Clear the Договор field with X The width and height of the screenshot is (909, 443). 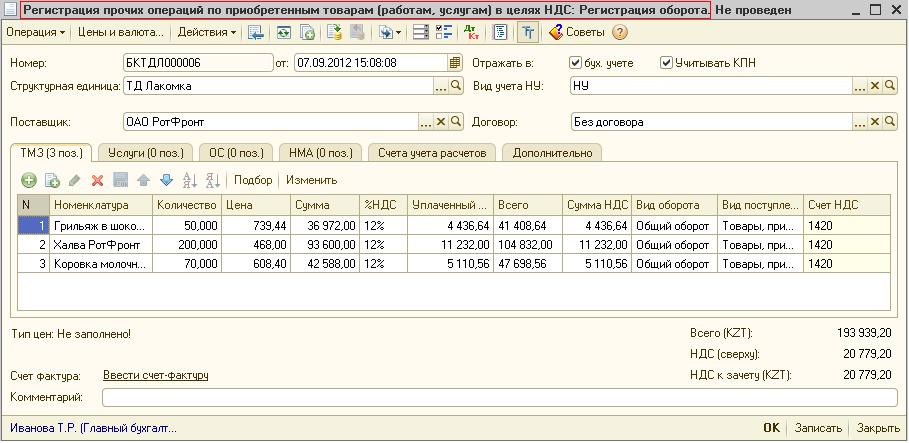(x=874, y=122)
